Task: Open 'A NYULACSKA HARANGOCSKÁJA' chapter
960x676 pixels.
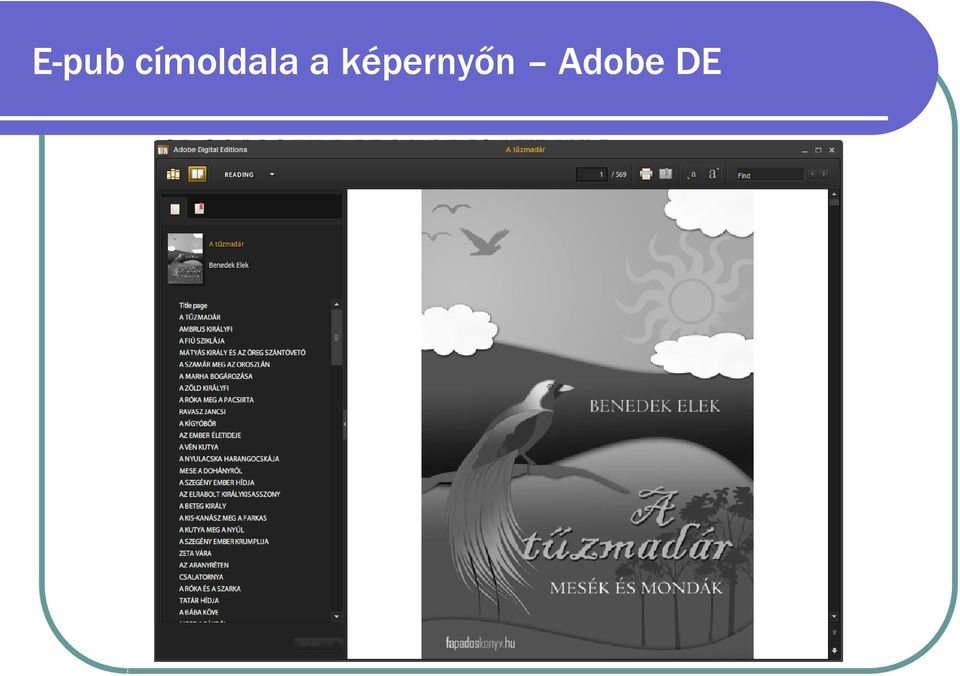Action: (229, 459)
